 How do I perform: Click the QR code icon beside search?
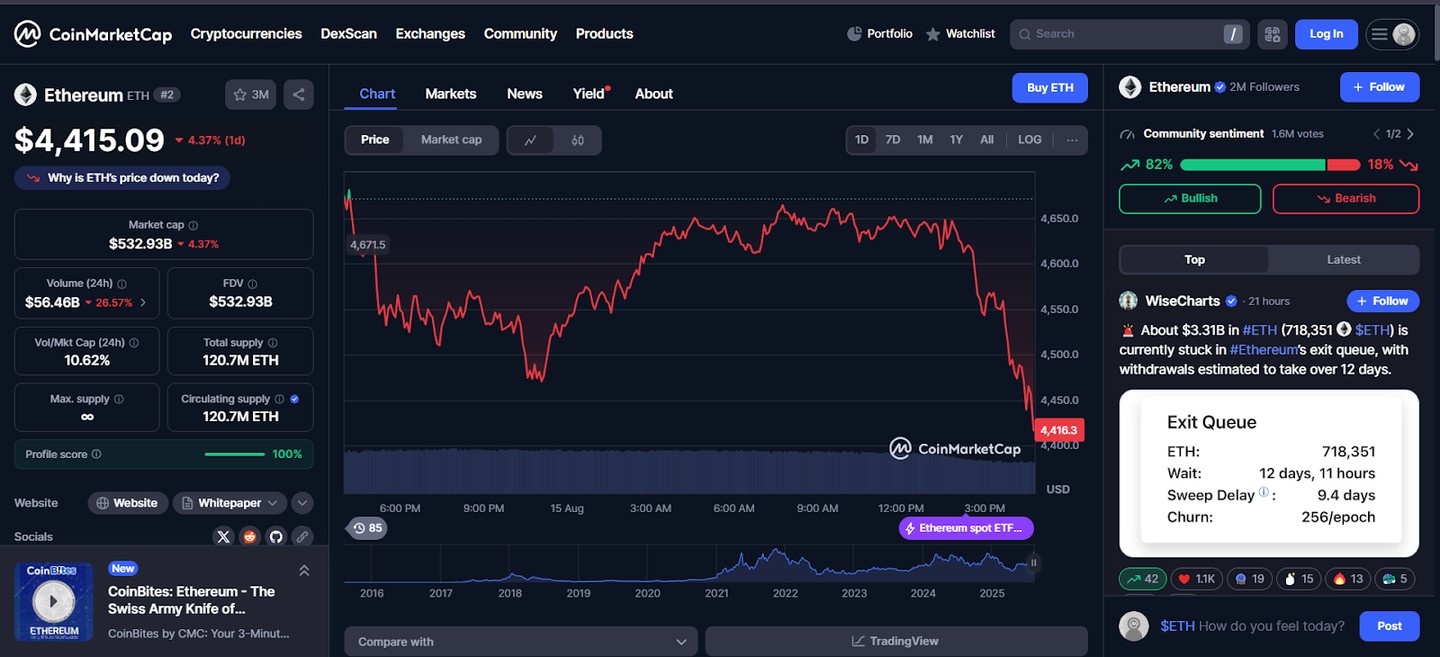tap(1272, 34)
